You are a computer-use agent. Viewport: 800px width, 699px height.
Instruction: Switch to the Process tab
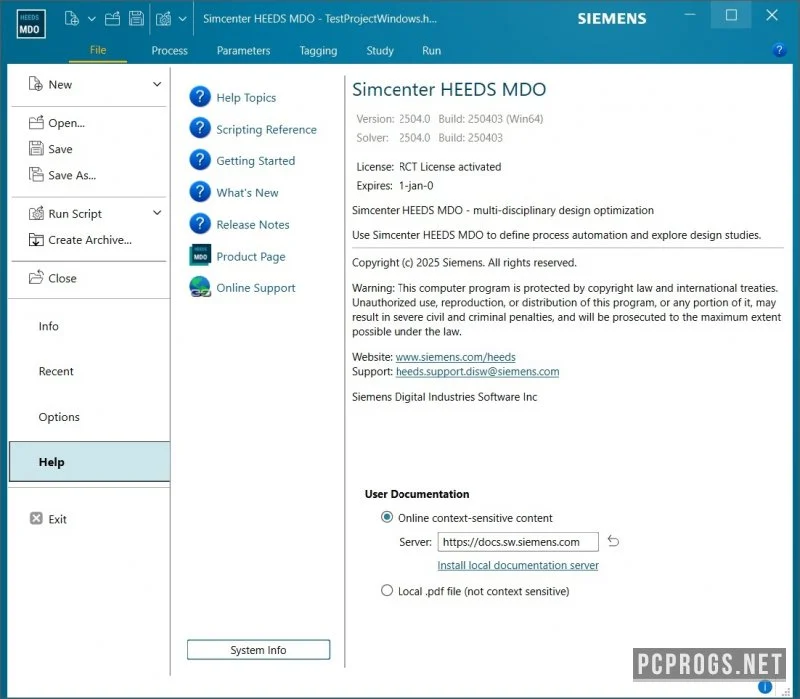coord(169,51)
